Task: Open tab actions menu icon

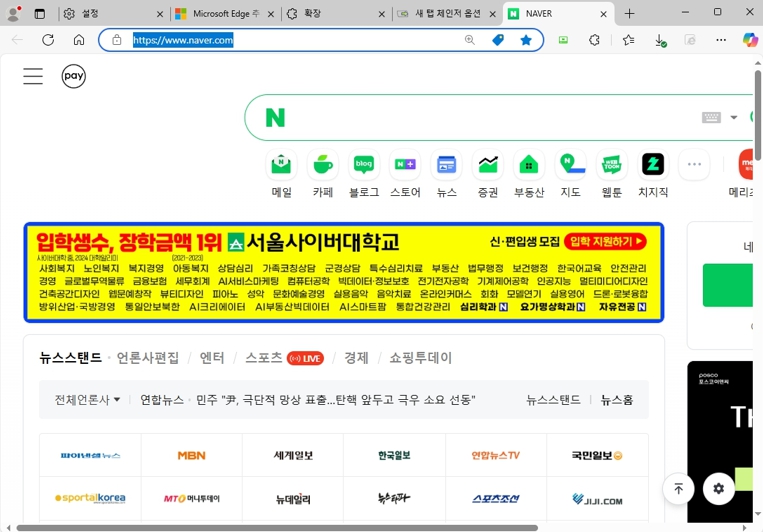Action: click(x=40, y=14)
